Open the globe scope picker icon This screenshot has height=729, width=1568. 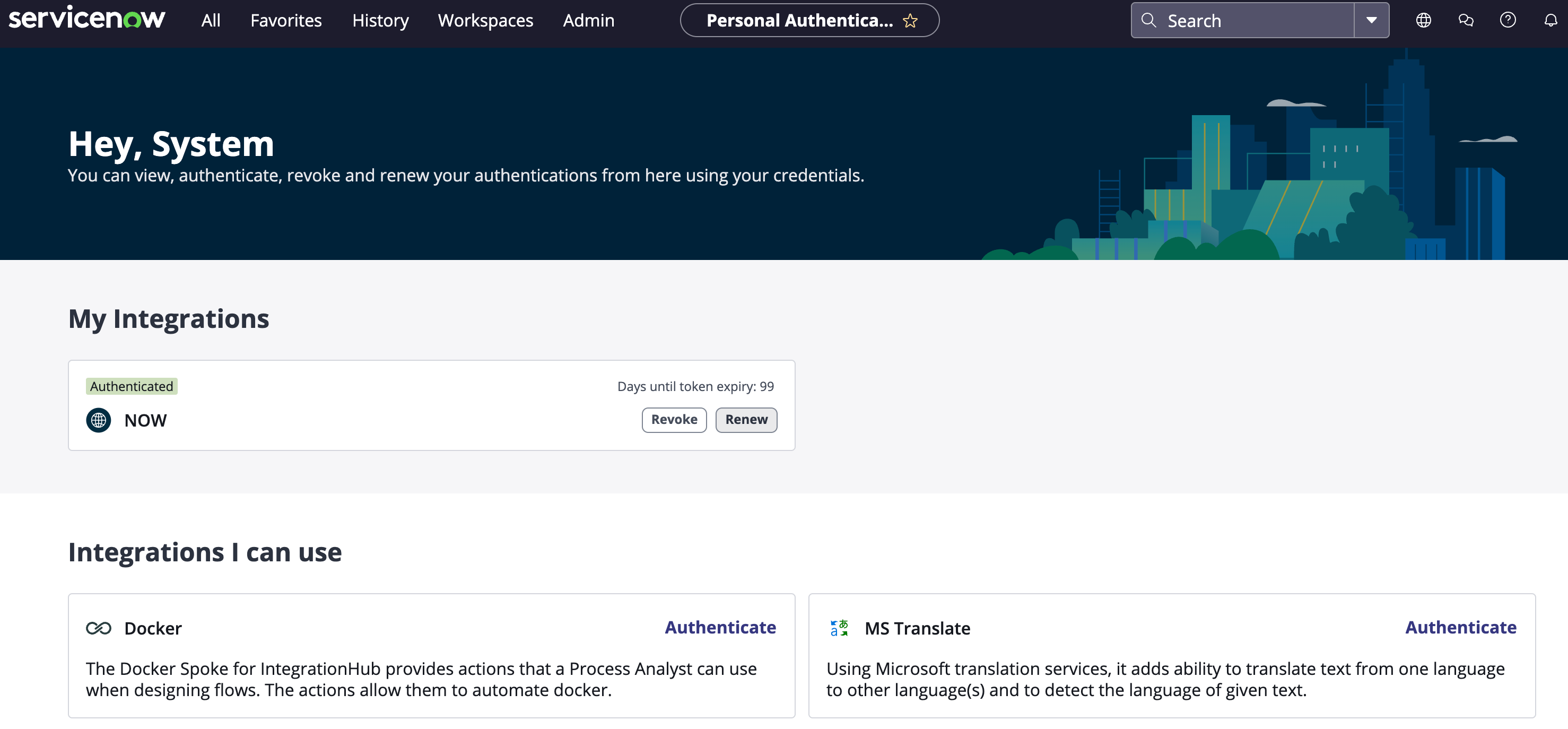[1423, 20]
